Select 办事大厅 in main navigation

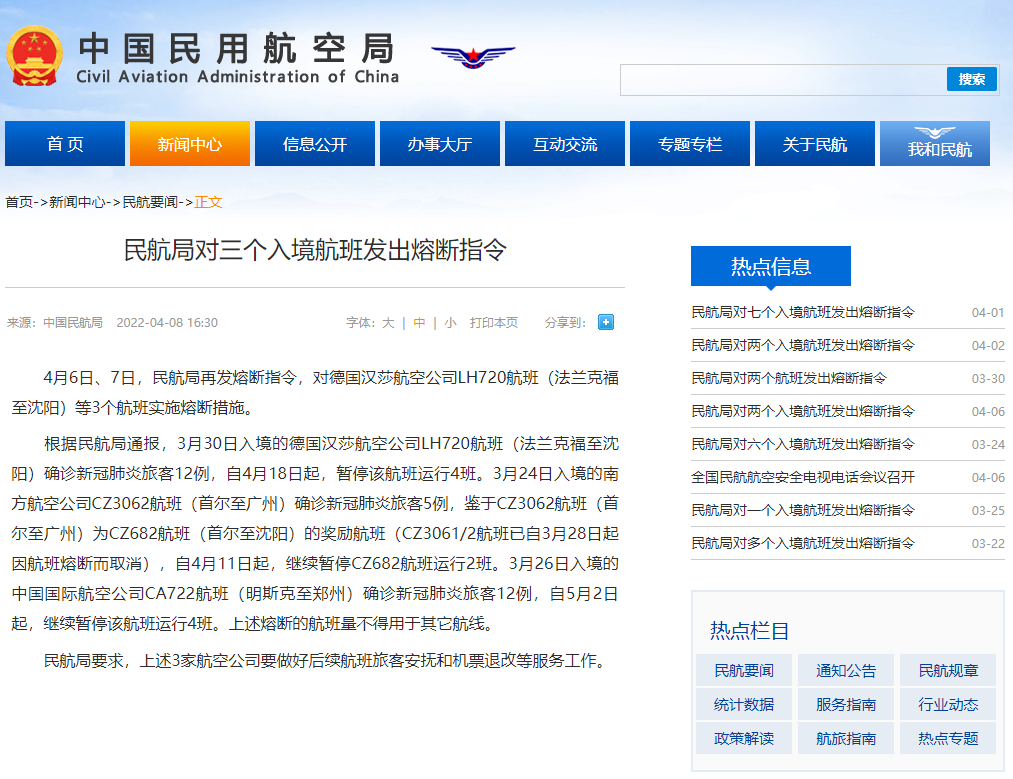coord(440,144)
